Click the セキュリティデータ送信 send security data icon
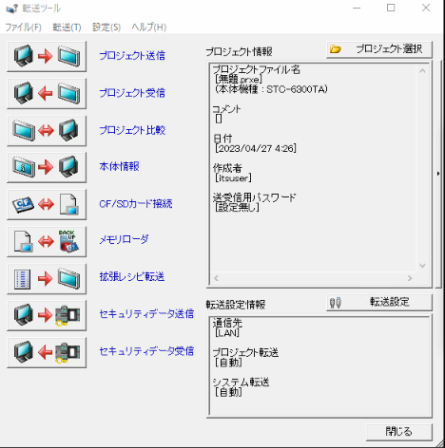Viewport: 445px width, 448px height. coord(47,316)
